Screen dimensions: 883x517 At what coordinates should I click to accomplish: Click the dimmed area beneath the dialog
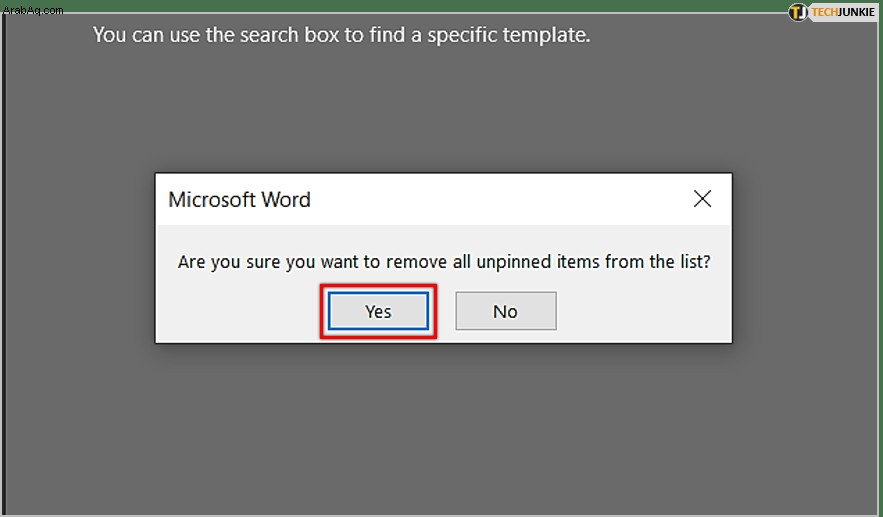pos(444,428)
